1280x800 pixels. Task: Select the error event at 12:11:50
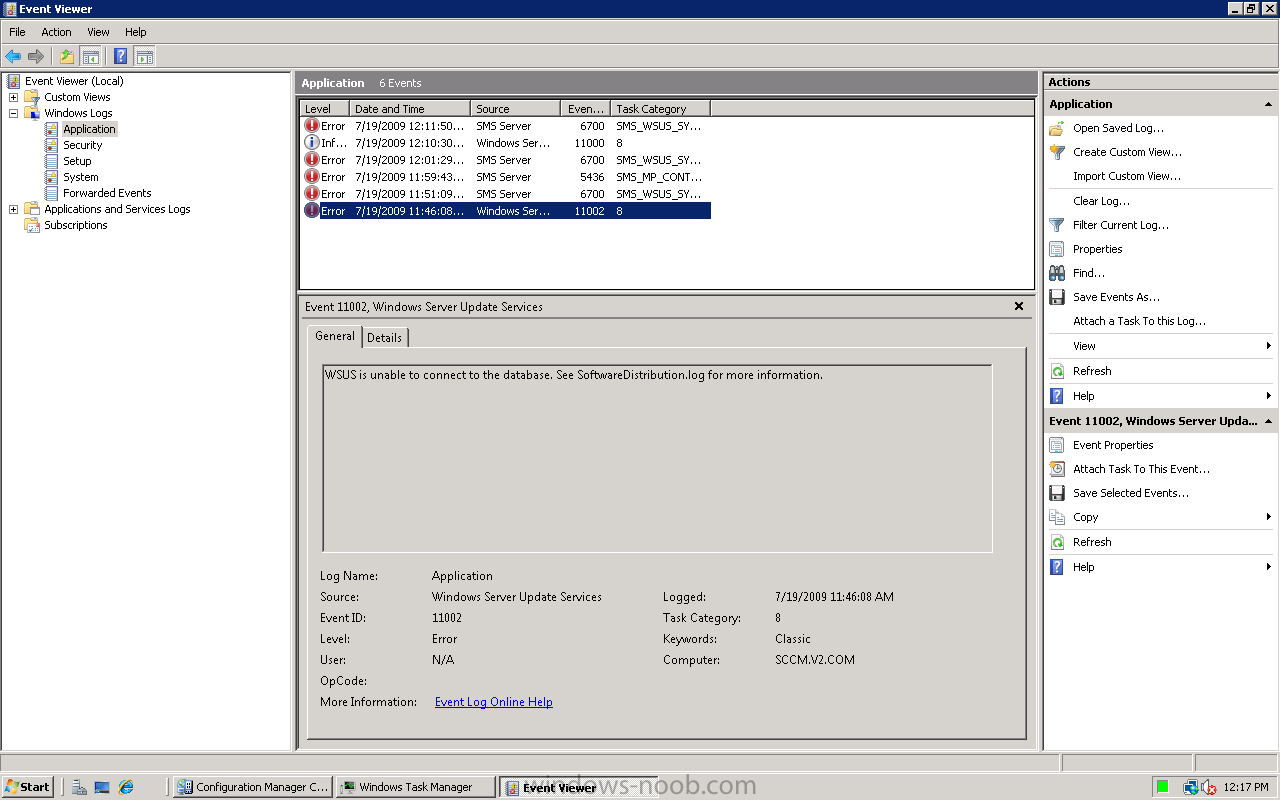(506, 126)
